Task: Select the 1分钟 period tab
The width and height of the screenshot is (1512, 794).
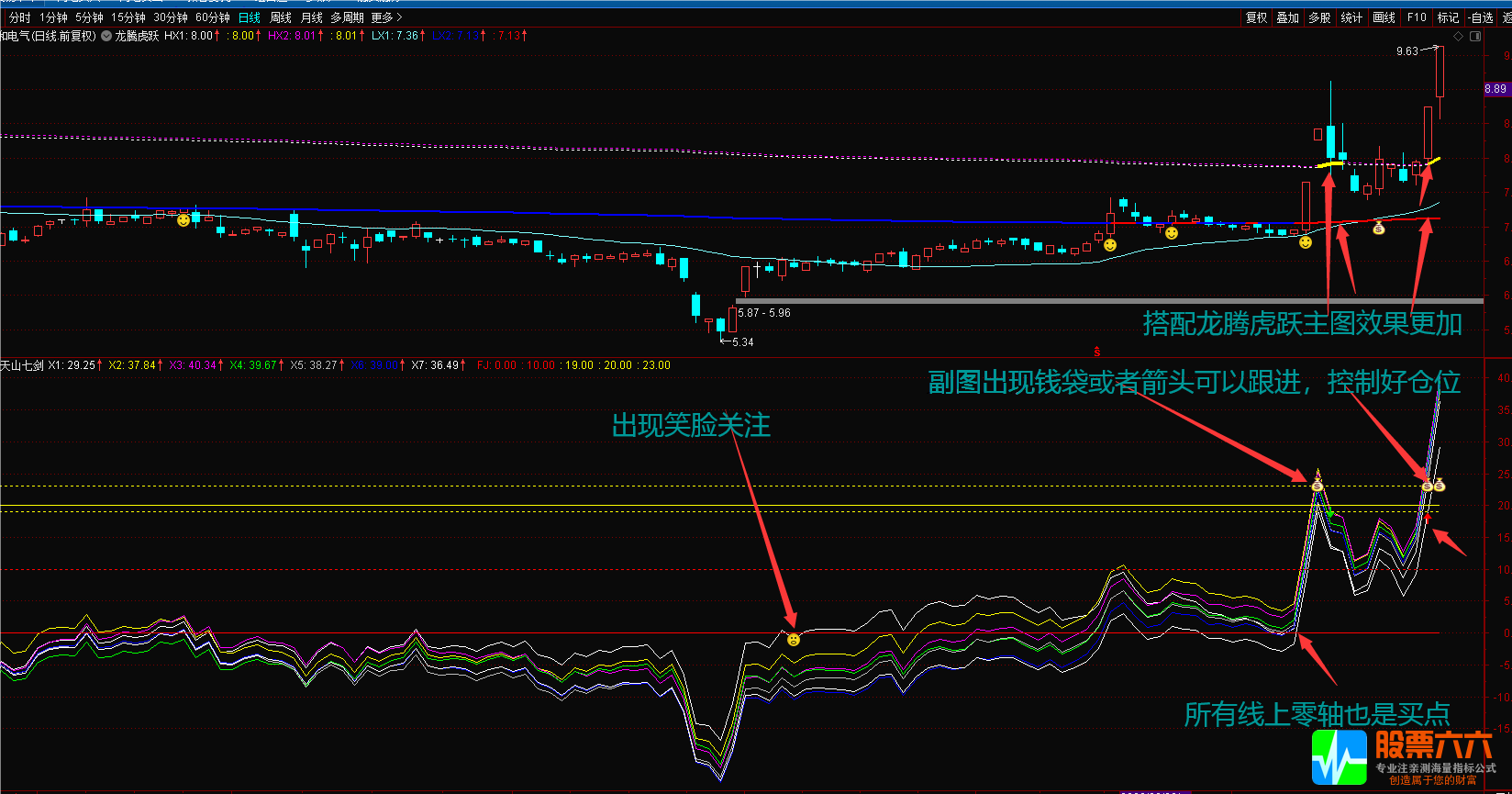Action: tap(53, 17)
